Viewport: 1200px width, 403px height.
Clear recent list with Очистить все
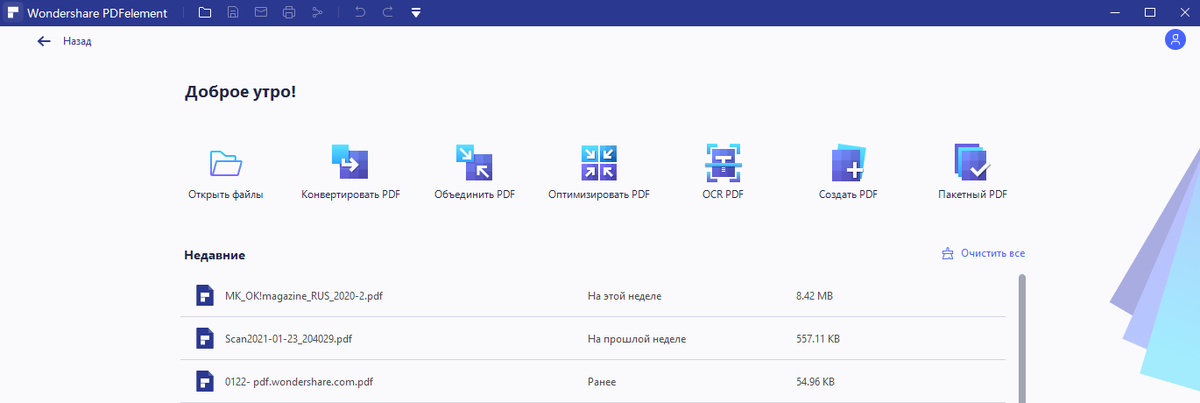click(x=992, y=254)
